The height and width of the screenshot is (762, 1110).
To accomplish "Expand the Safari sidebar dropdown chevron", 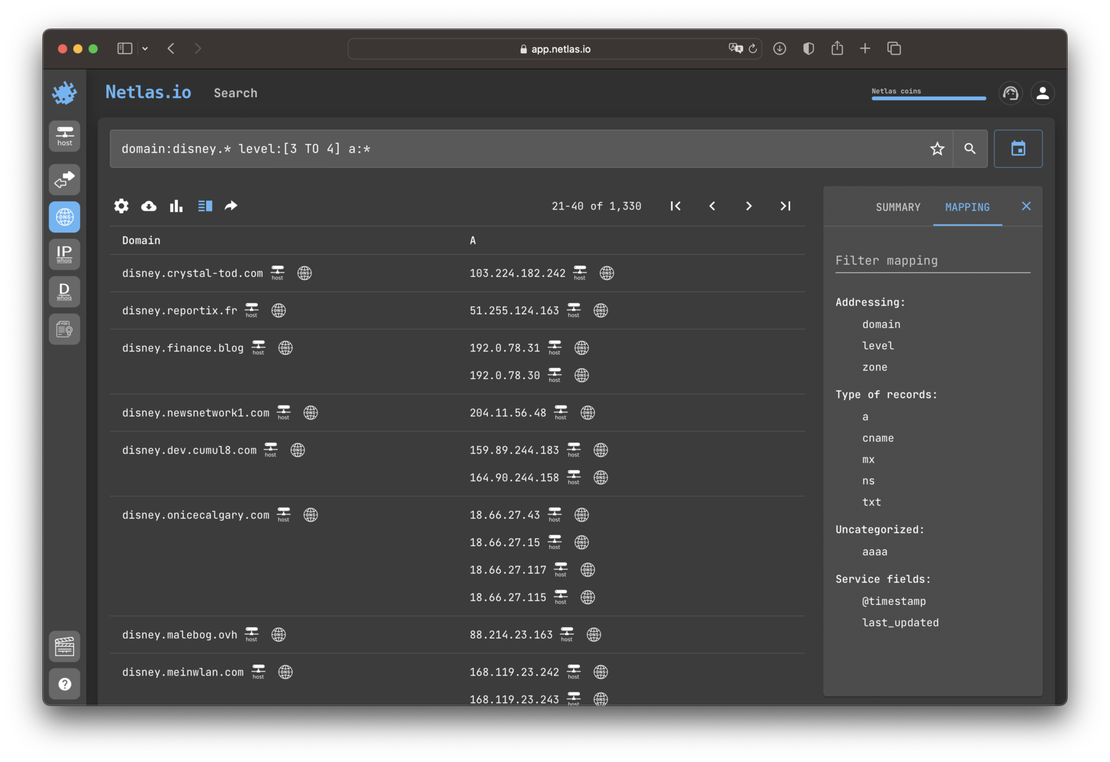I will 145,49.
